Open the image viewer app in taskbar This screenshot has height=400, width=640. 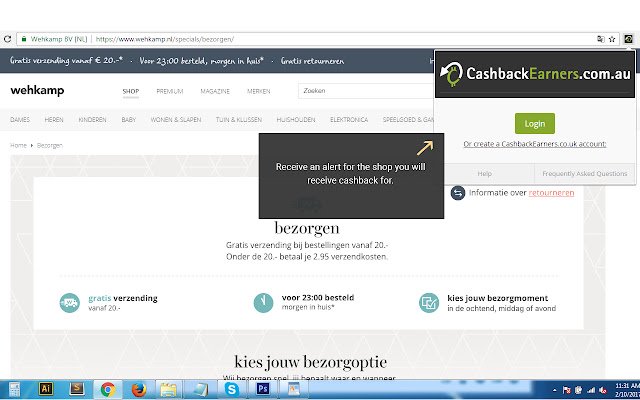[294, 389]
